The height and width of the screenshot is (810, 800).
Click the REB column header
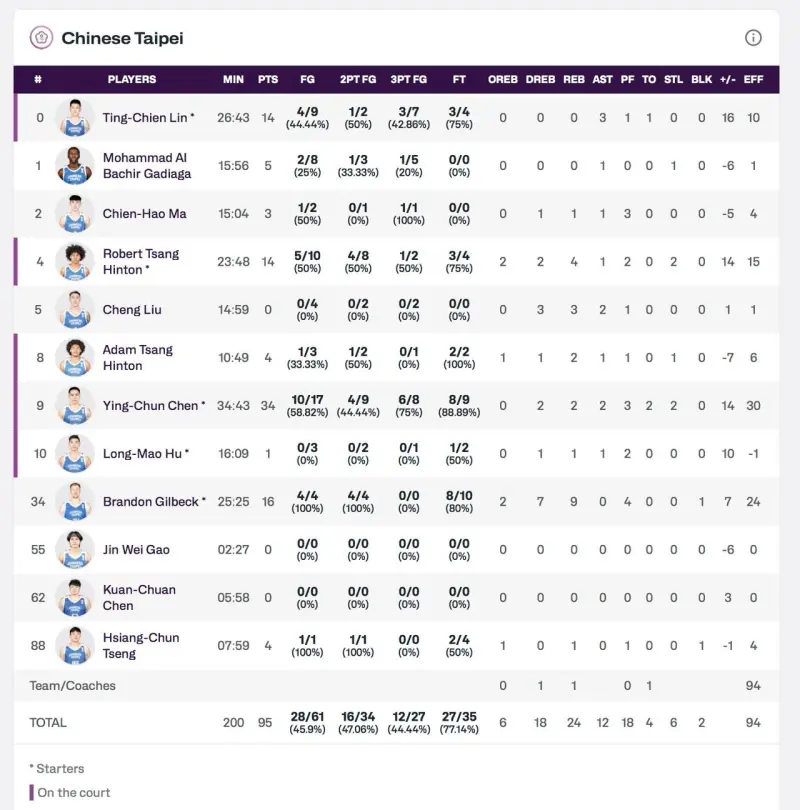(x=574, y=79)
